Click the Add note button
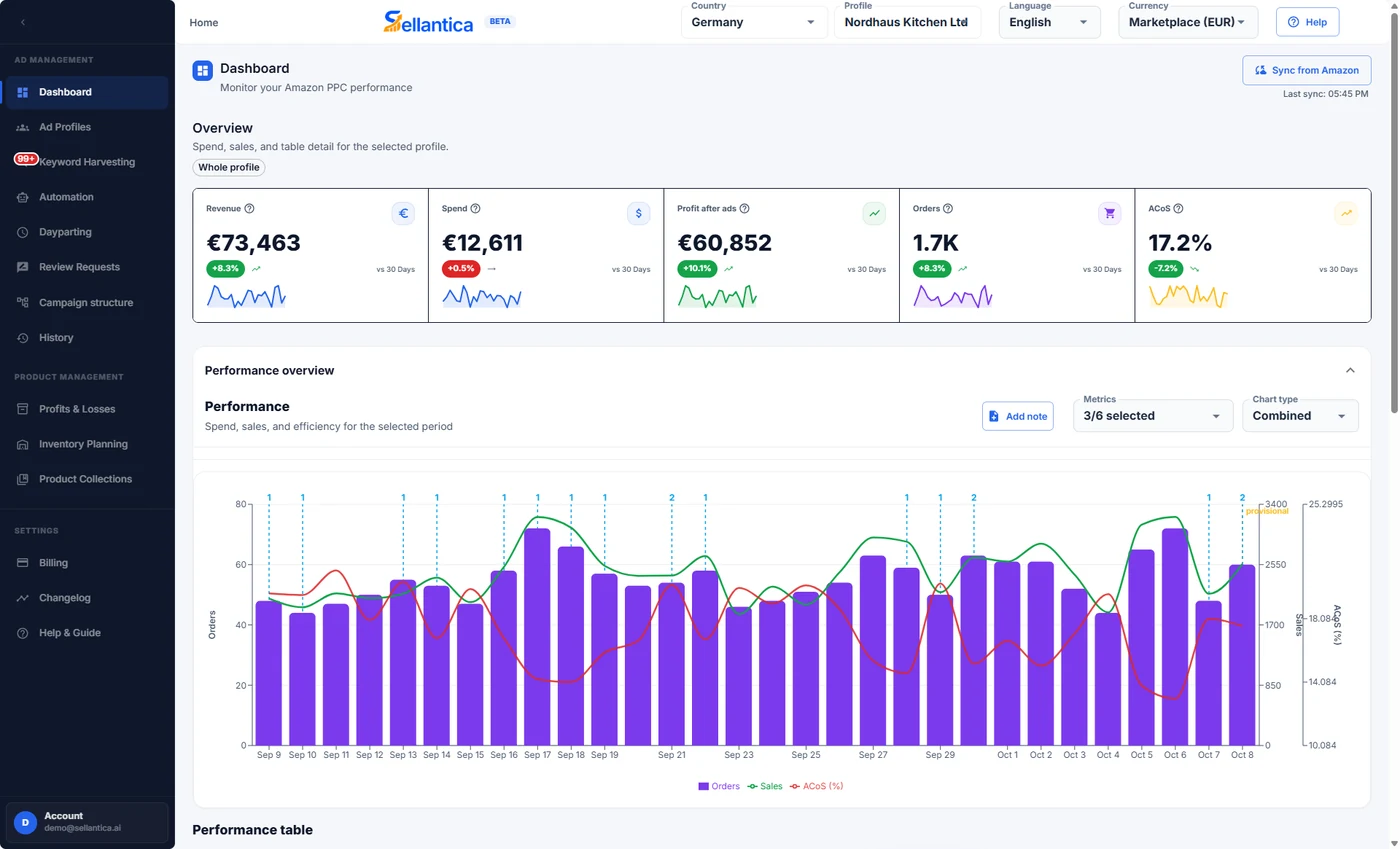 coord(1017,416)
